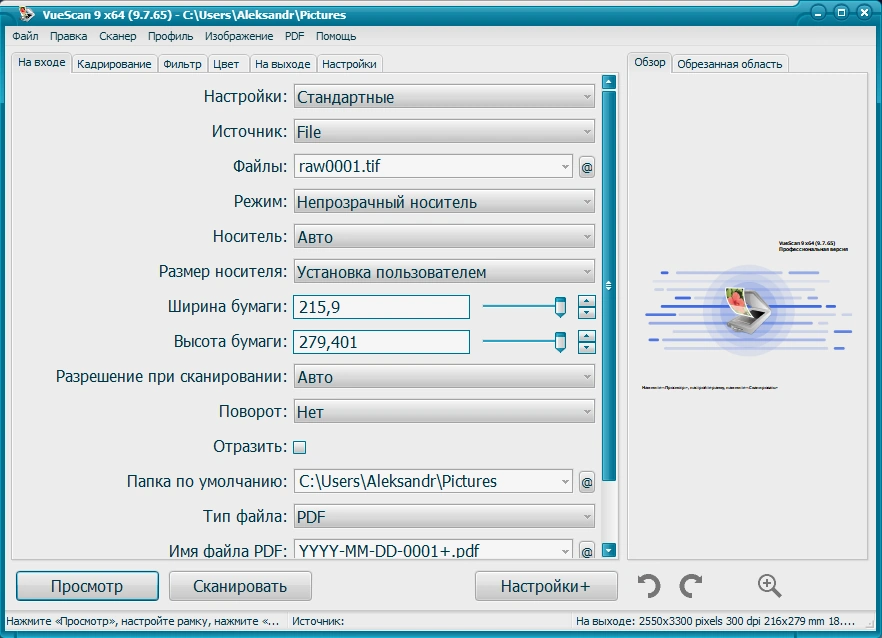The width and height of the screenshot is (882, 638).
Task: Open the Правка menu
Action: (x=69, y=36)
